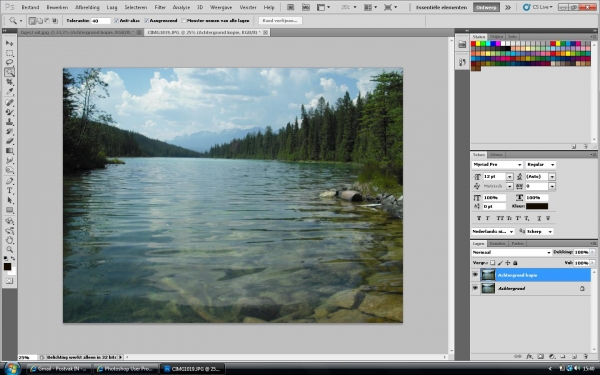Select the Magic Wand tool in toolbox
The image size is (600, 375).
pos(10,72)
